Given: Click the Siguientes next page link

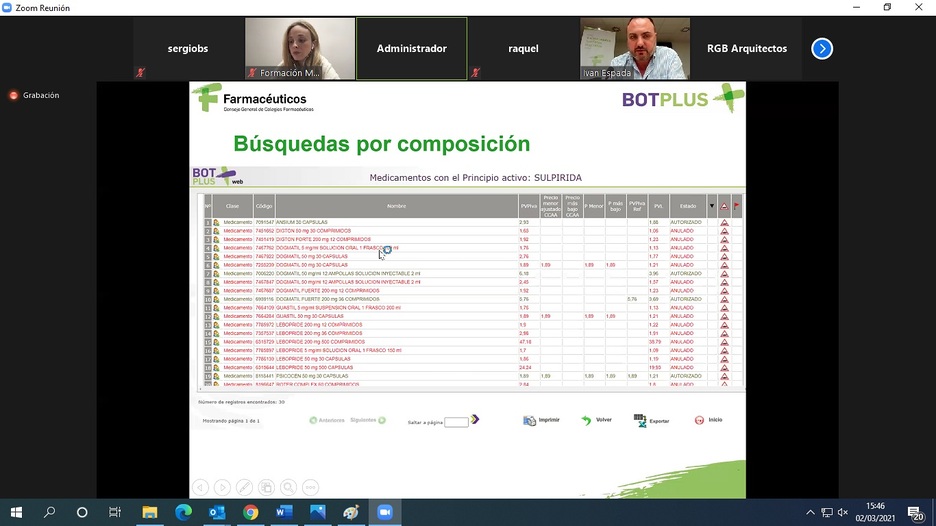Looking at the screenshot, I should pyautogui.click(x=368, y=421).
